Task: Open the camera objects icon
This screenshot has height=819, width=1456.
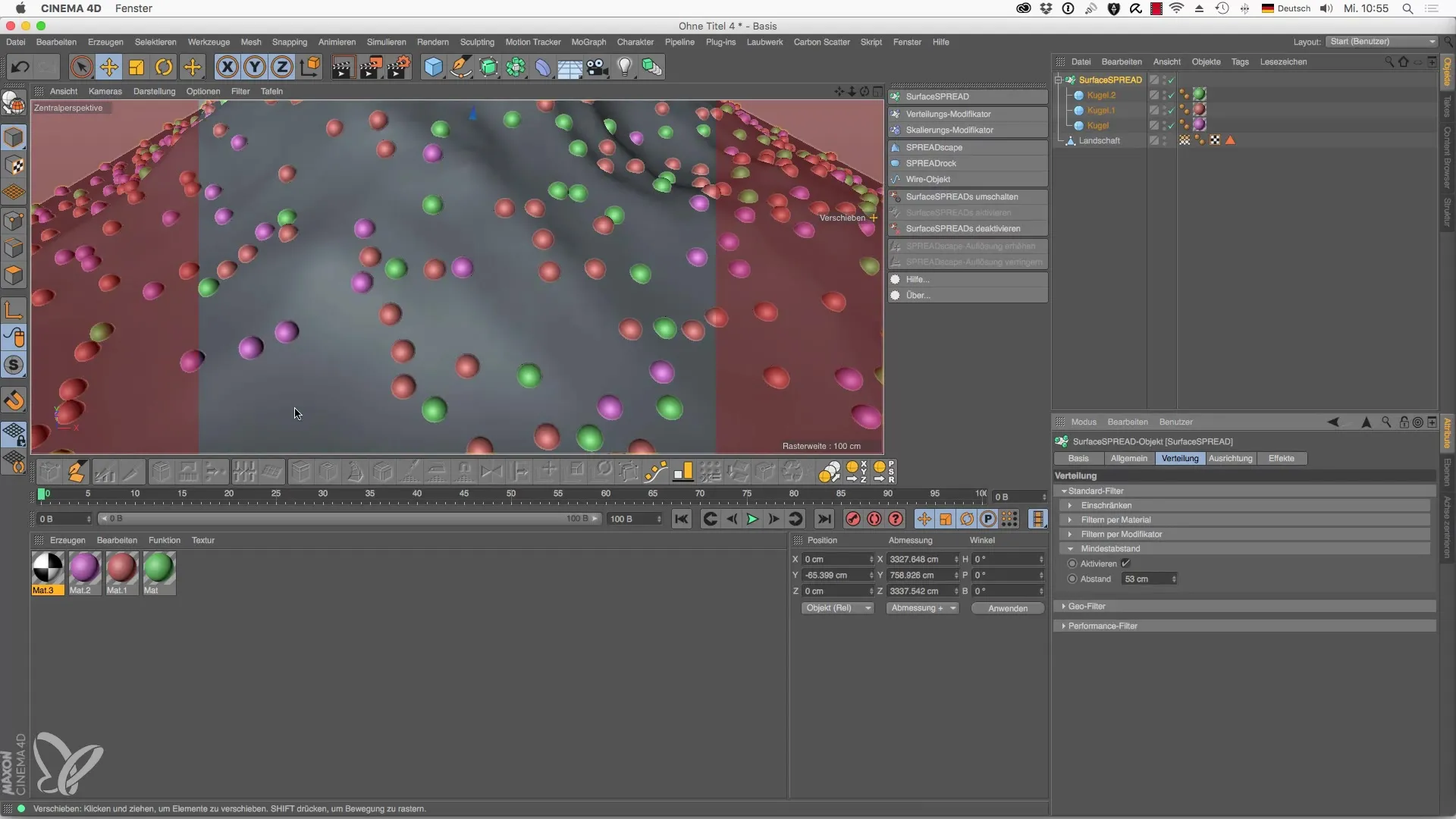Action: click(598, 67)
